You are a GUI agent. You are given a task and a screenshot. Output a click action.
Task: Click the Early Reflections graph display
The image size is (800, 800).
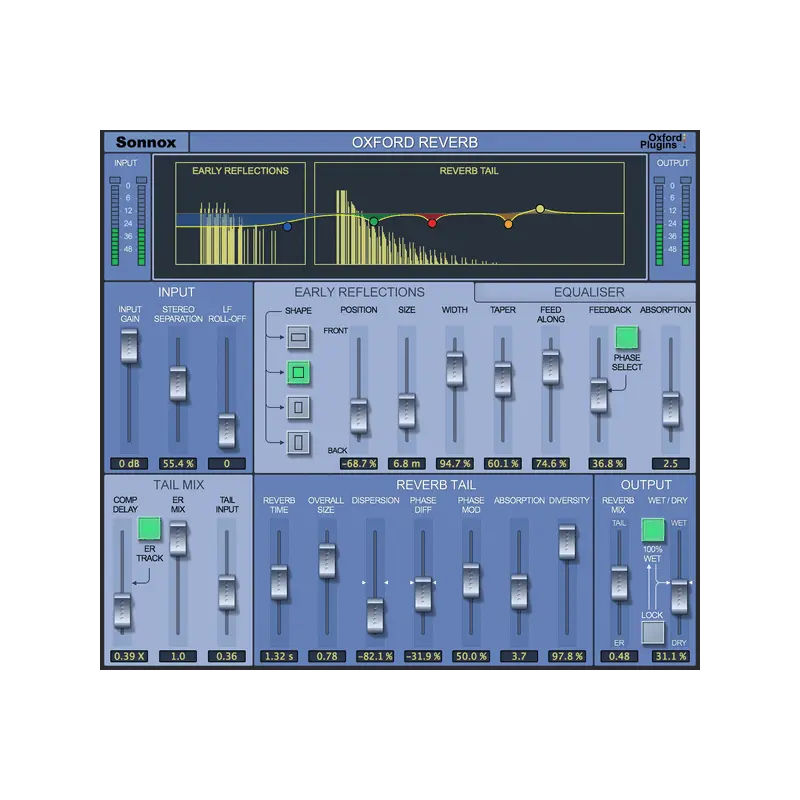pos(240,213)
